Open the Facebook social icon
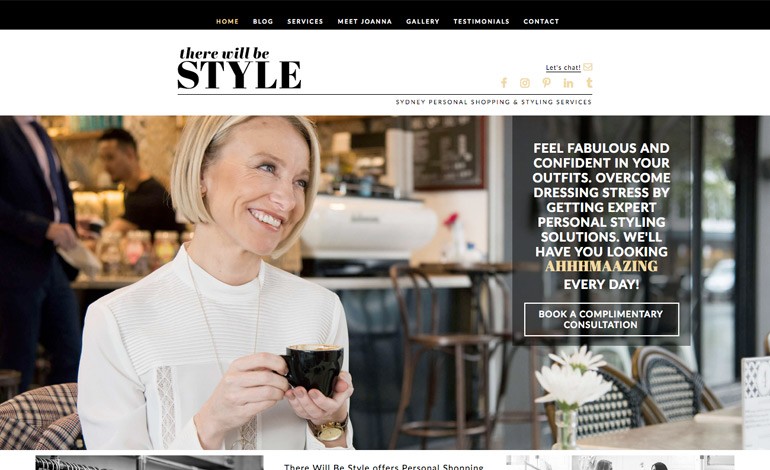This screenshot has height=470, width=770. pyautogui.click(x=504, y=83)
